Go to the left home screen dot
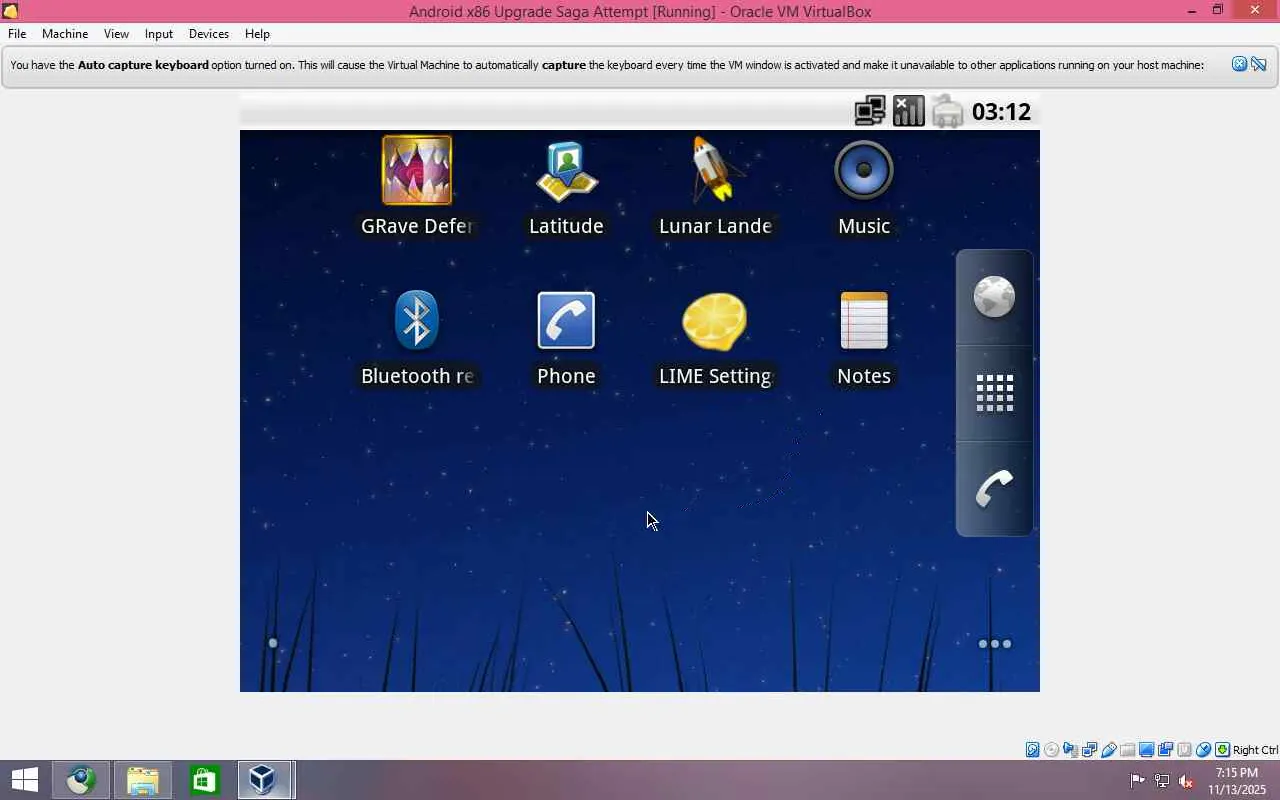This screenshot has height=800, width=1280. (273, 643)
